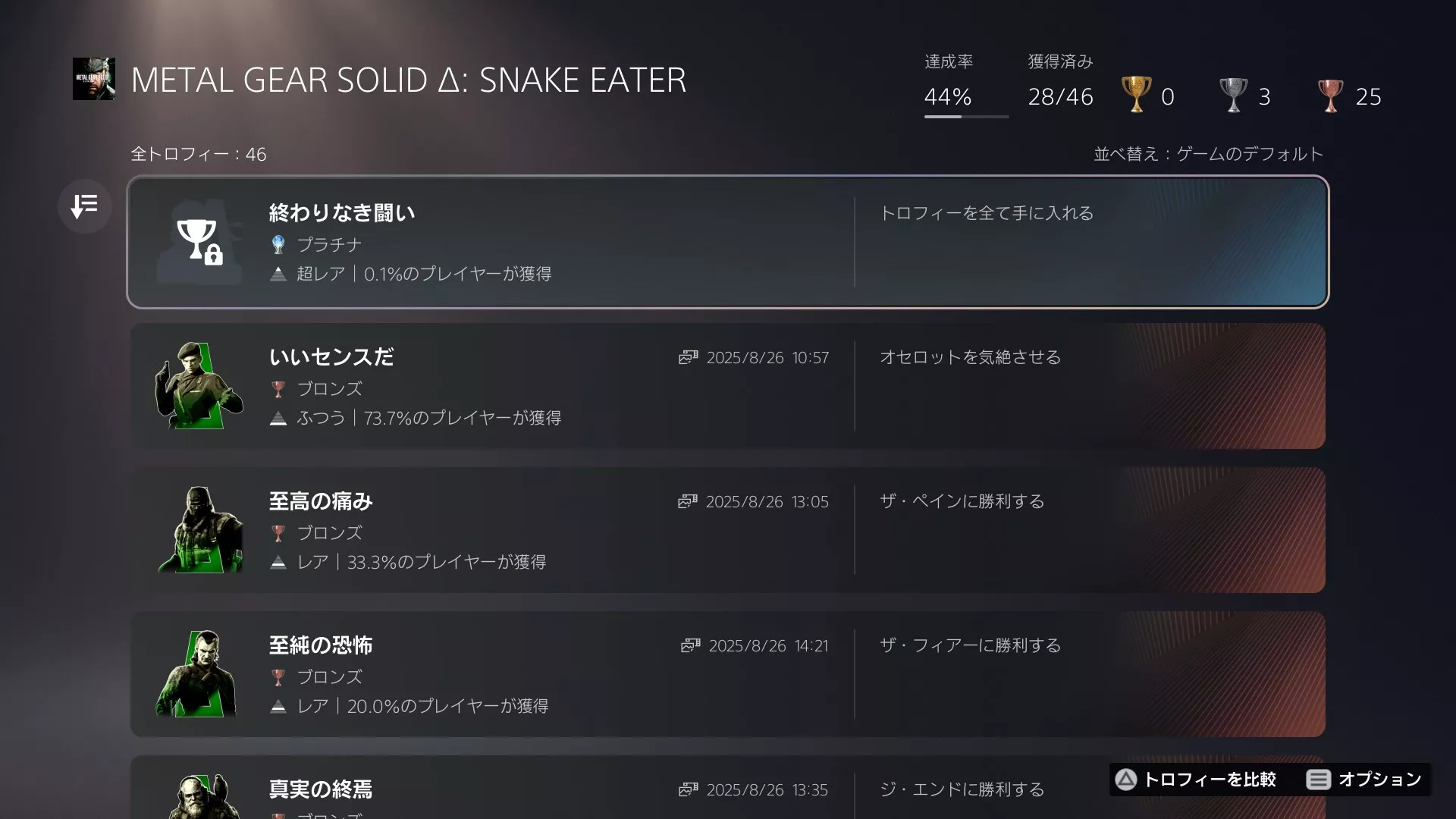Click the silver trophy count icon
The image size is (1456, 819).
click(1233, 96)
